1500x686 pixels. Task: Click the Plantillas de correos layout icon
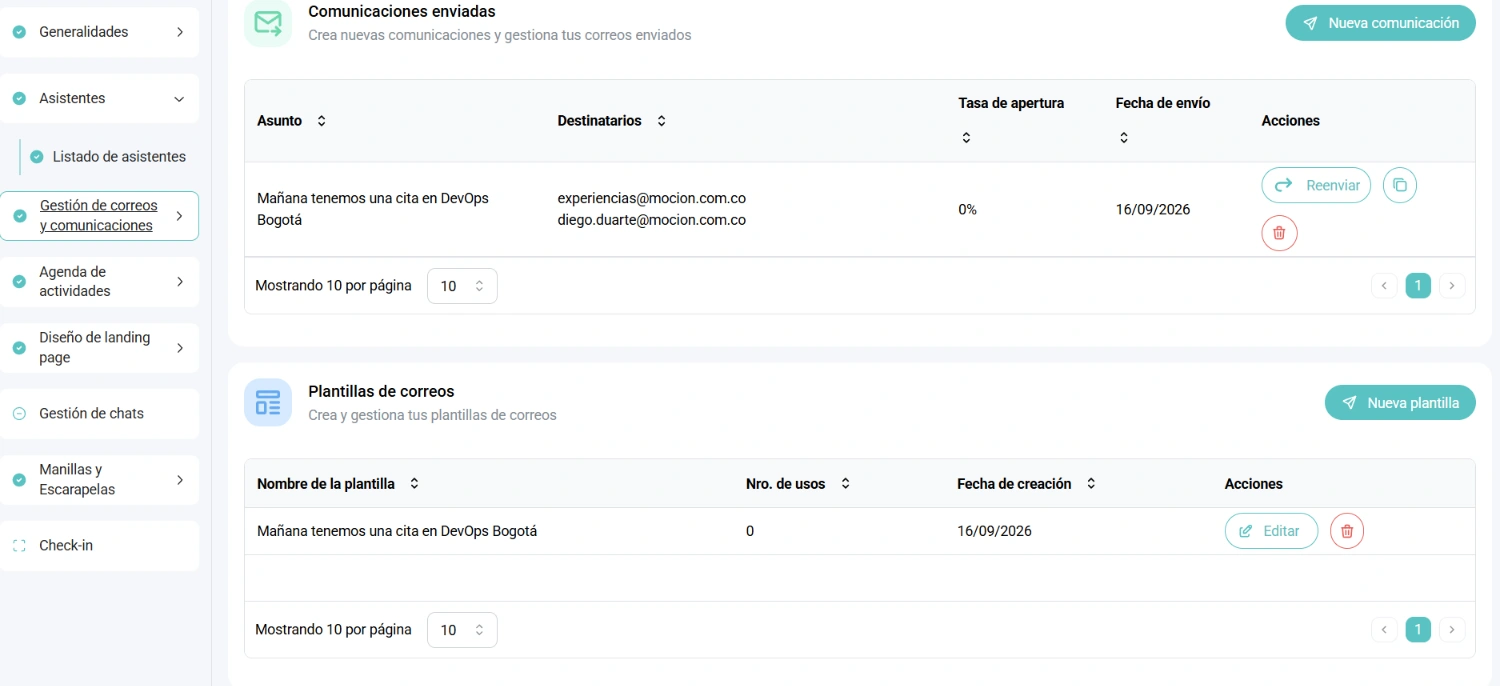pyautogui.click(x=268, y=402)
